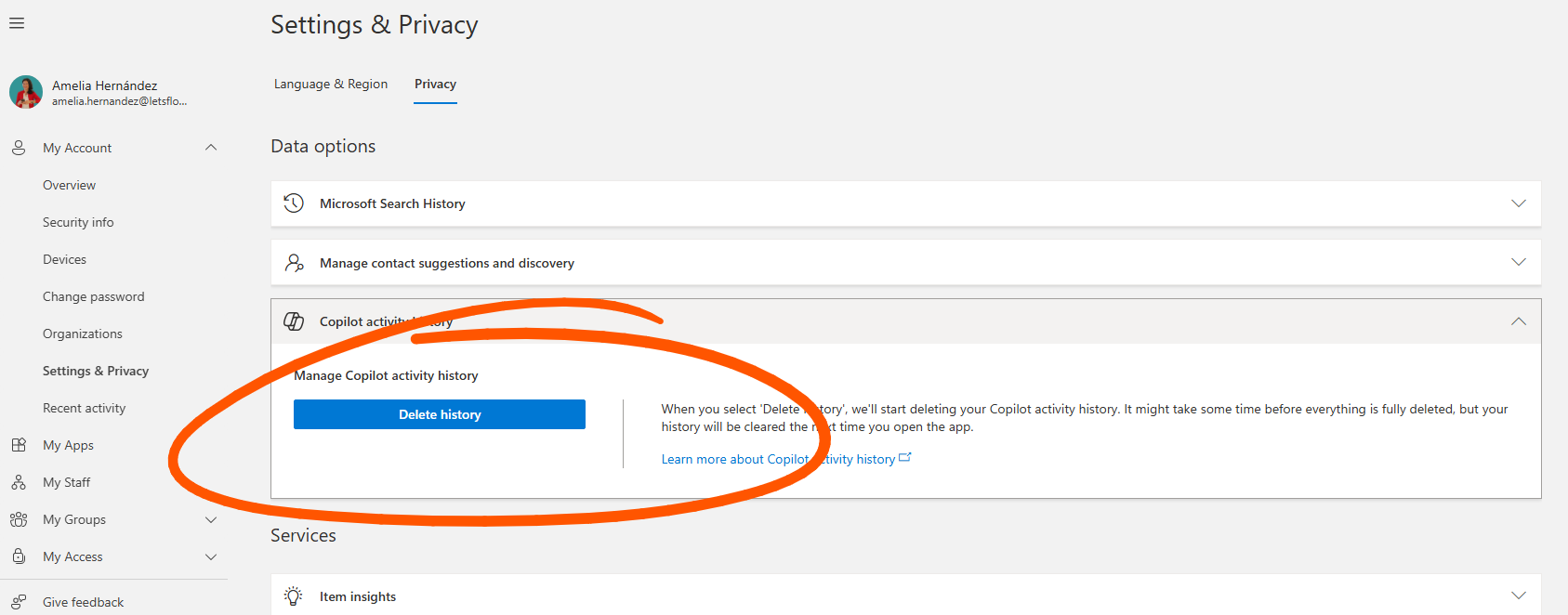The image size is (1568, 615).
Task: Click the My Apps grid icon
Action: coord(19,445)
